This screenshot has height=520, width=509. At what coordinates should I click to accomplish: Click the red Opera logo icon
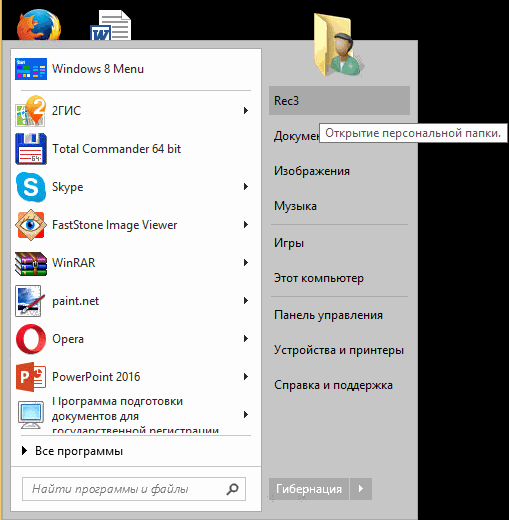point(31,339)
